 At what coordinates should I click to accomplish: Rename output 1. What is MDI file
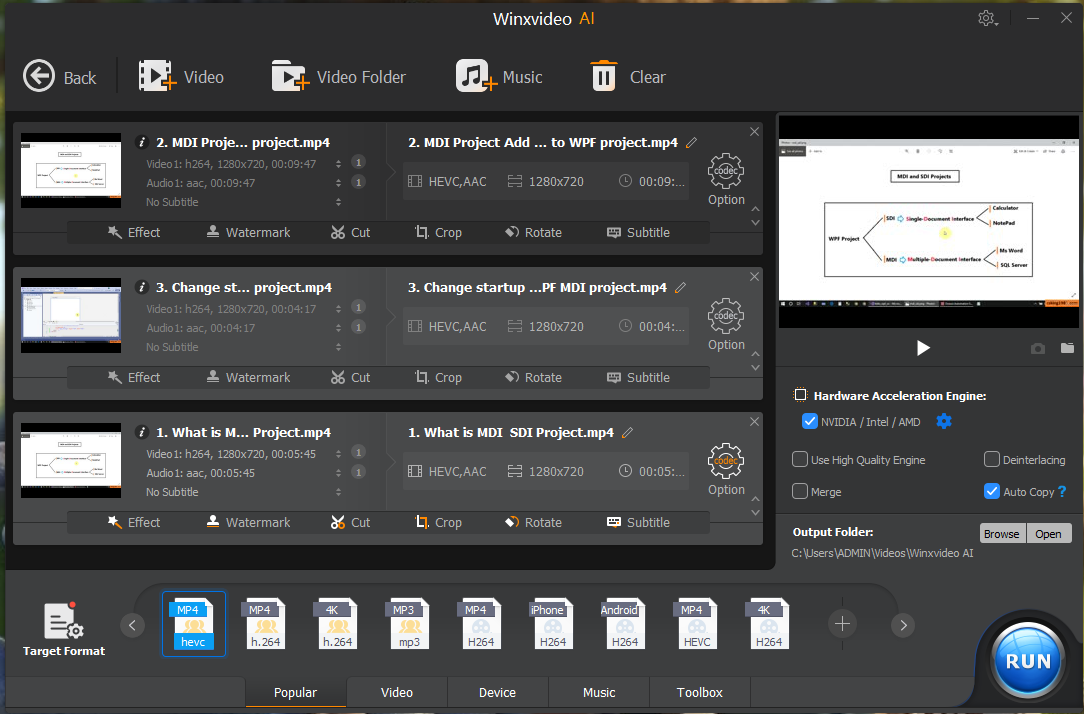tap(628, 433)
